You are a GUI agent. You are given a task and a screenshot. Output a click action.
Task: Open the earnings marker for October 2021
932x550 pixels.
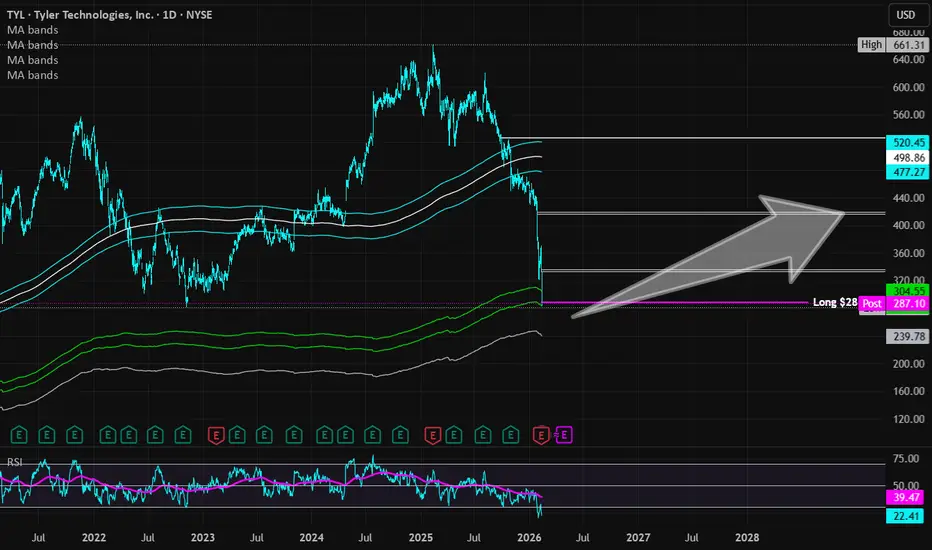click(x=74, y=435)
